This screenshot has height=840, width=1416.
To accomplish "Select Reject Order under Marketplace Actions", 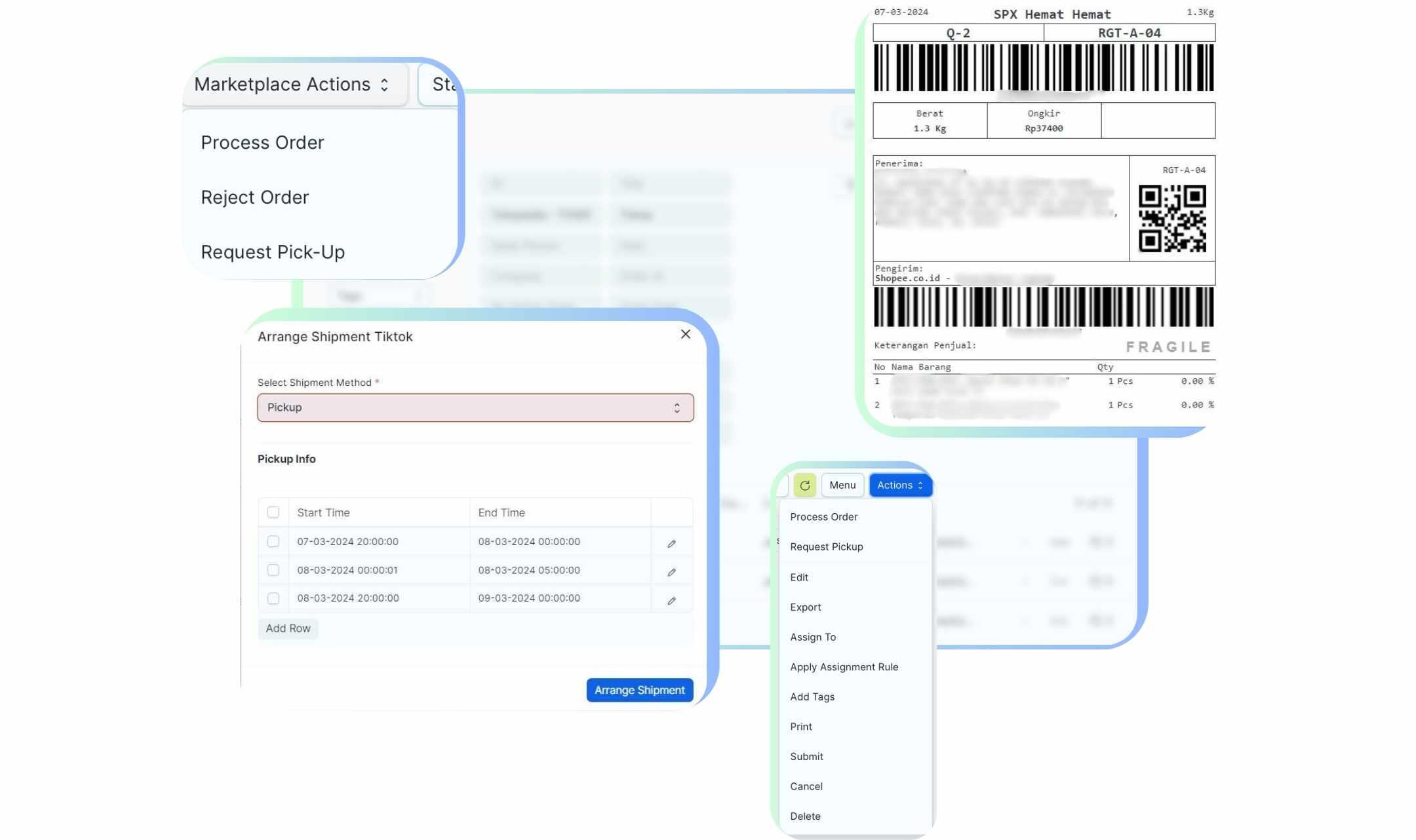I will point(255,197).
